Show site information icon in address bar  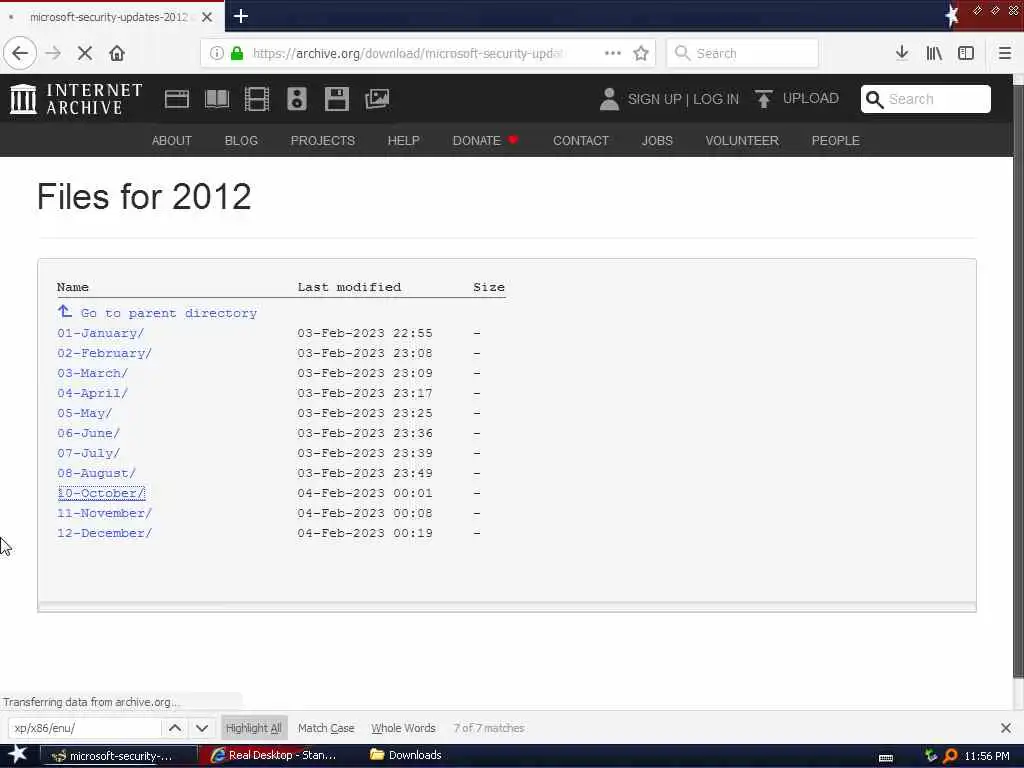pos(216,53)
